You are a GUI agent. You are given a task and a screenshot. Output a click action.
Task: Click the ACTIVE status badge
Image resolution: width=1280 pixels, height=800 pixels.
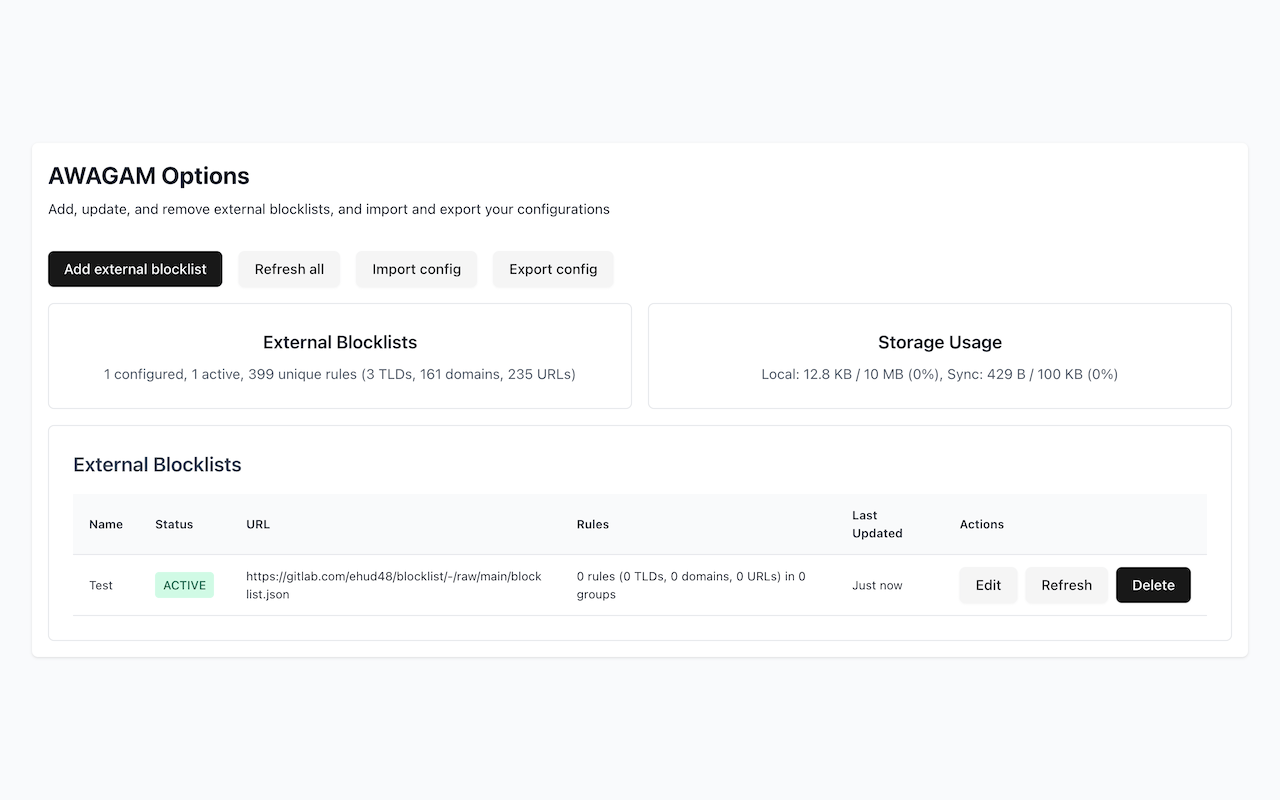(x=184, y=584)
